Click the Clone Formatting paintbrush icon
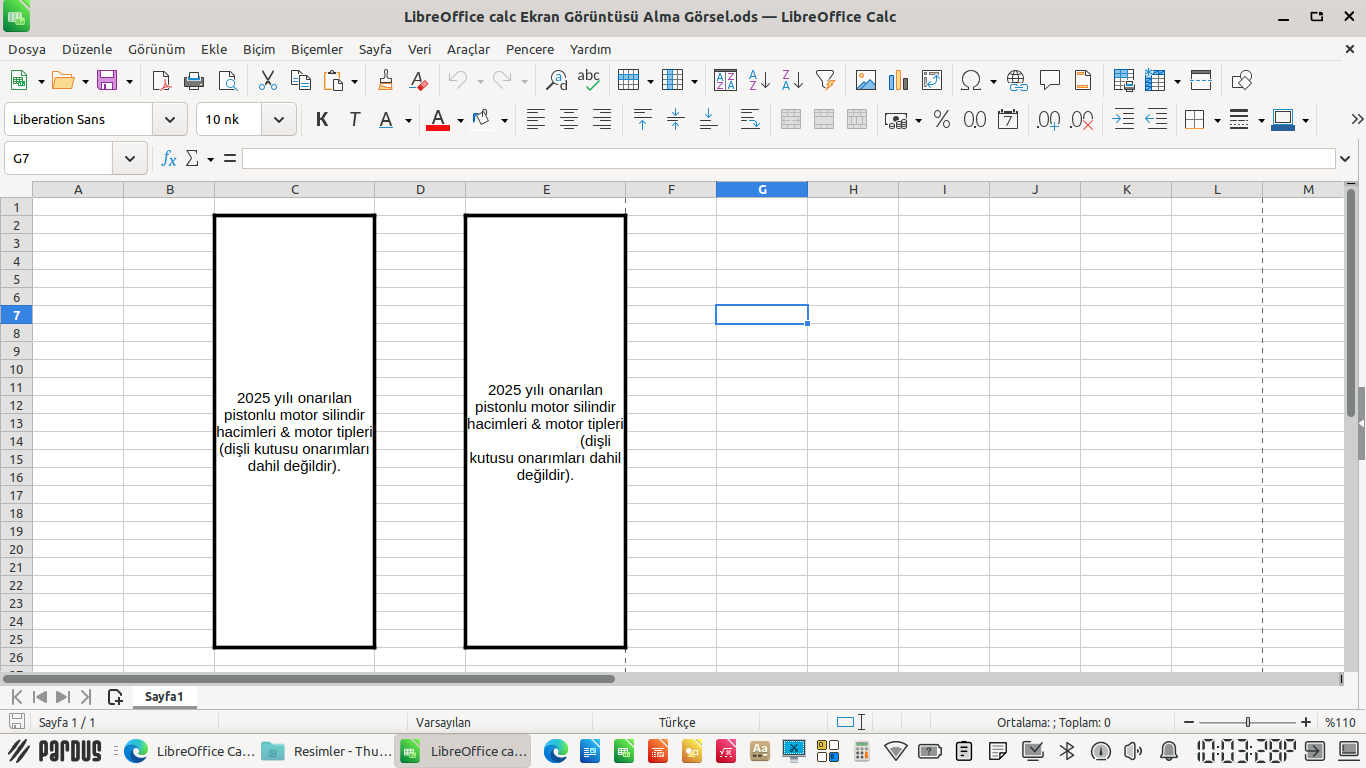Screen dimensions: 1366x768 (x=385, y=81)
